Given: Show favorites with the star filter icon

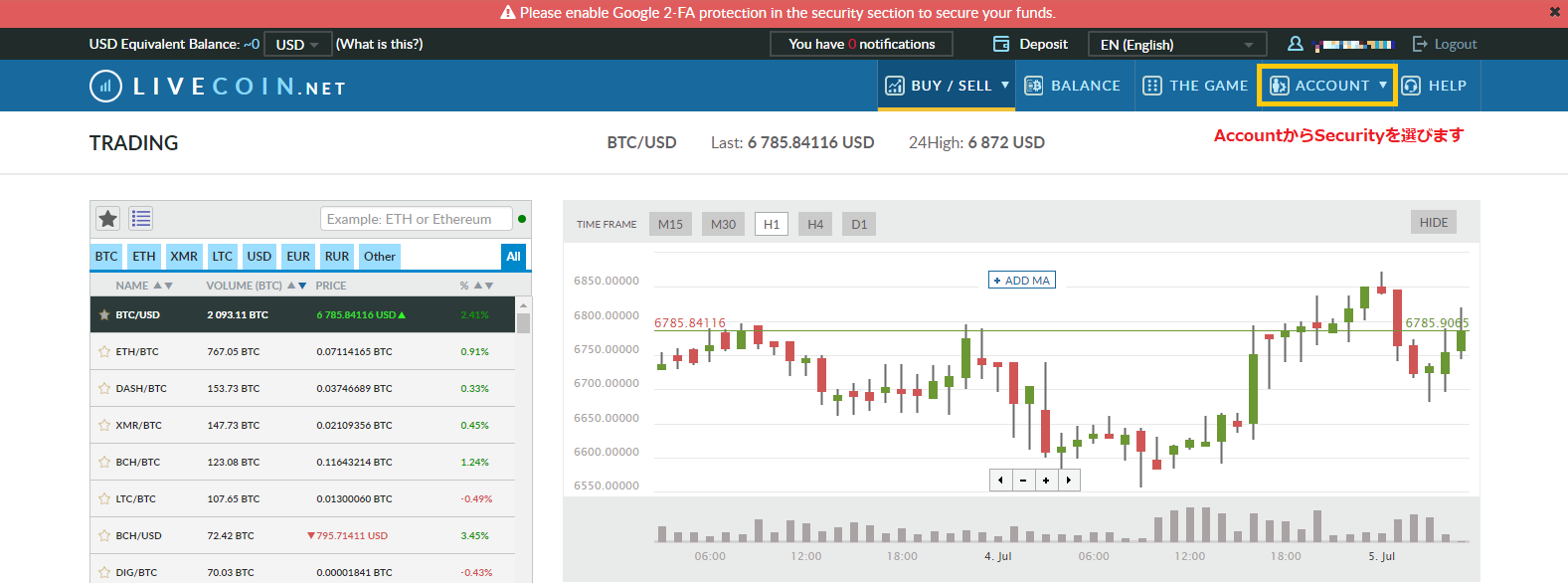Looking at the screenshot, I should point(108,218).
